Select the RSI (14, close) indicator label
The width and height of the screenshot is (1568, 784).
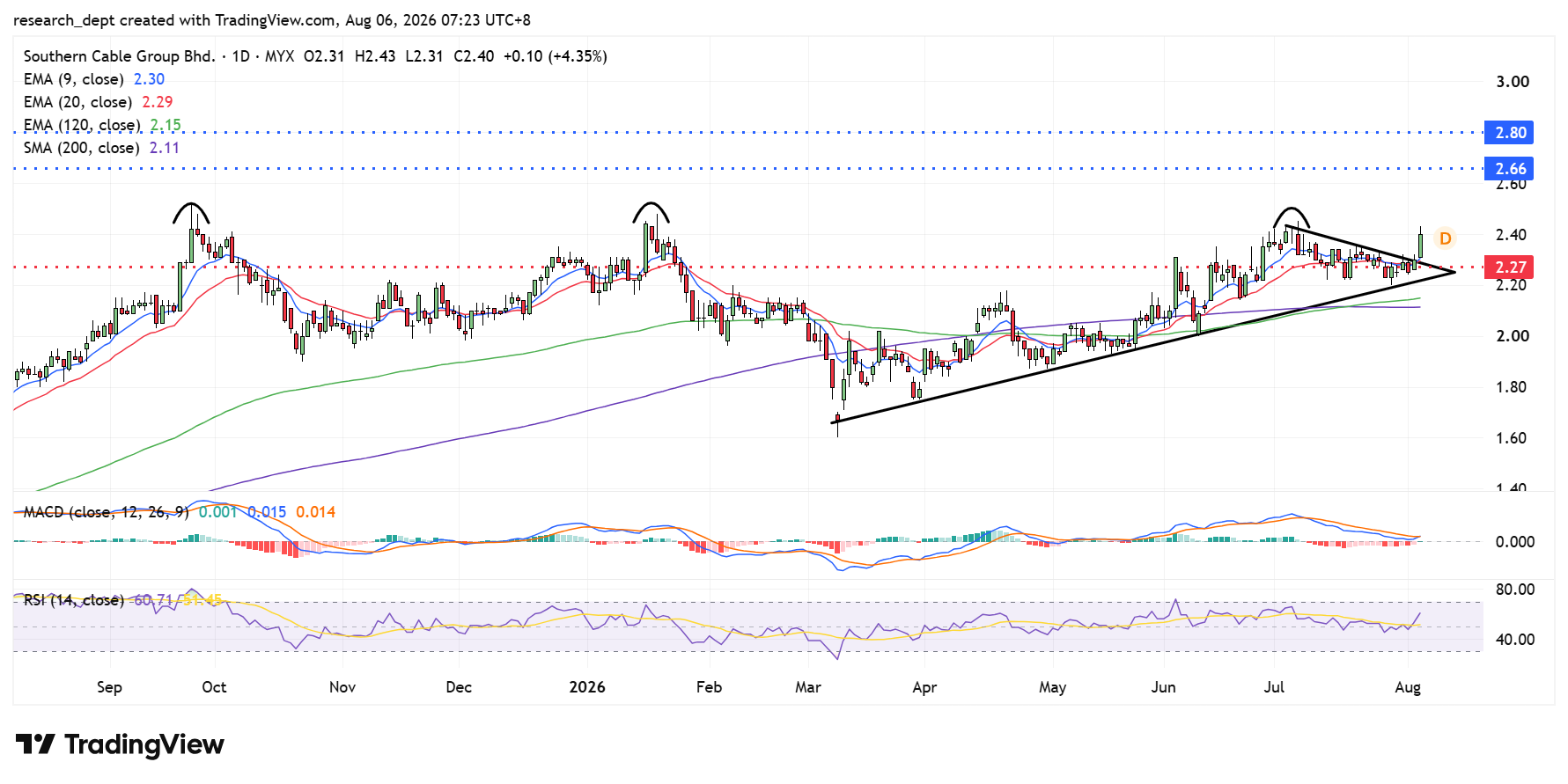pos(74,600)
